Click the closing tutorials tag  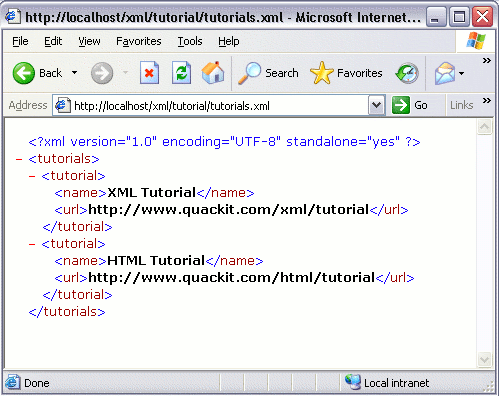(67, 312)
